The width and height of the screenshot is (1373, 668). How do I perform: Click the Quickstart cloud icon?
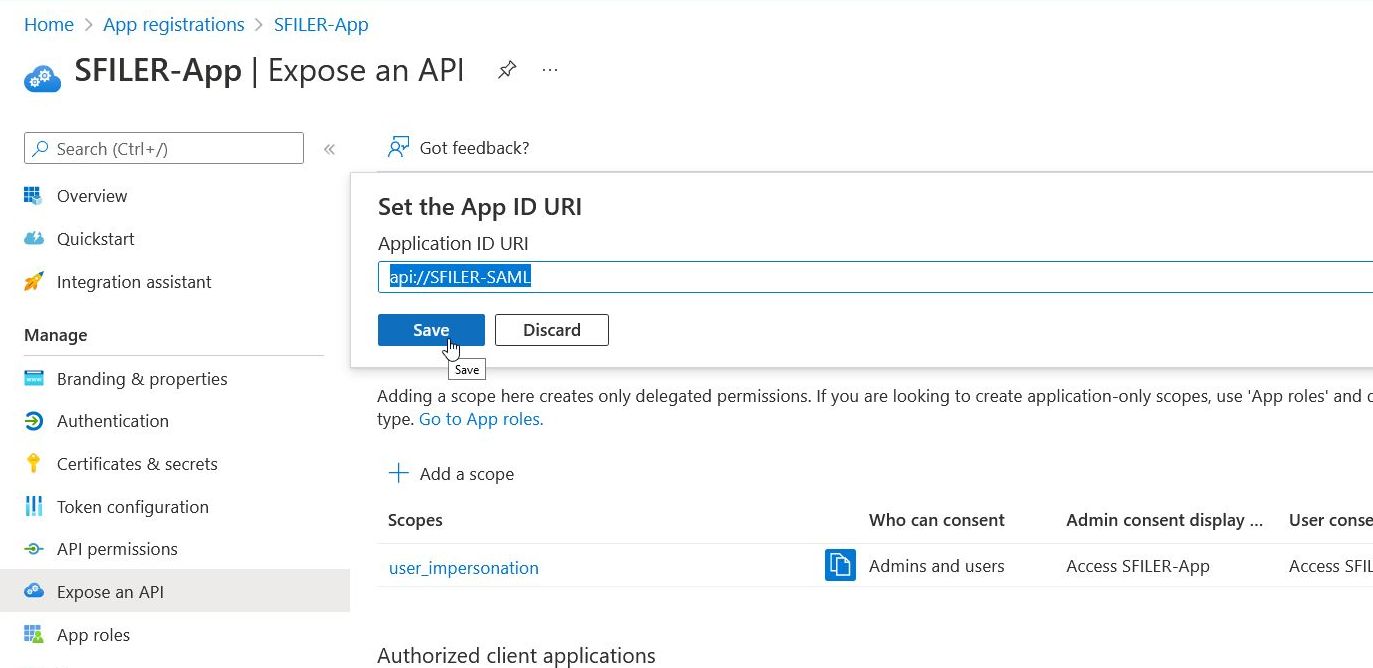34,239
